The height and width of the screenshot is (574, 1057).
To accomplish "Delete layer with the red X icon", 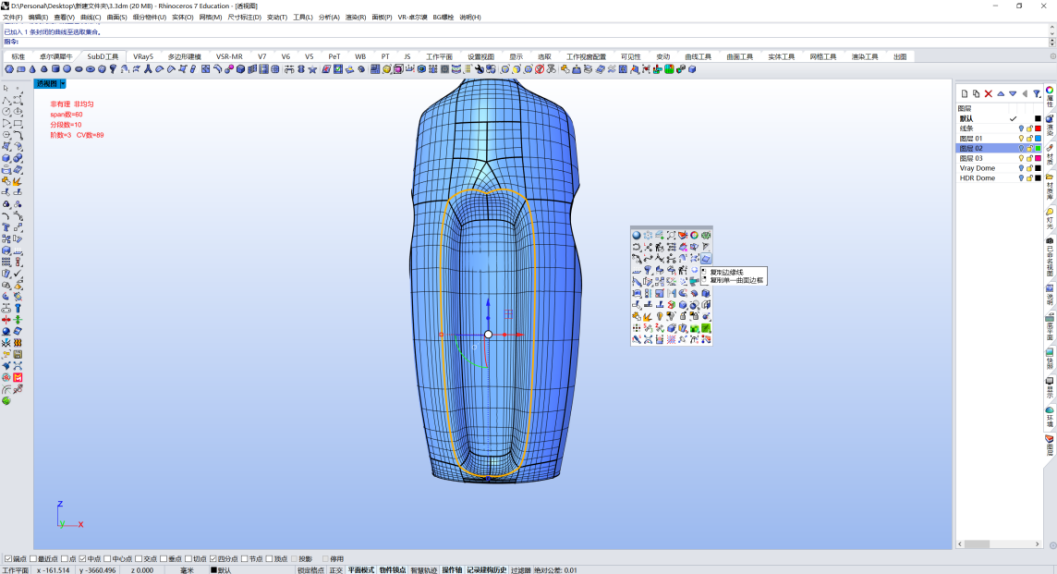I will (988, 94).
